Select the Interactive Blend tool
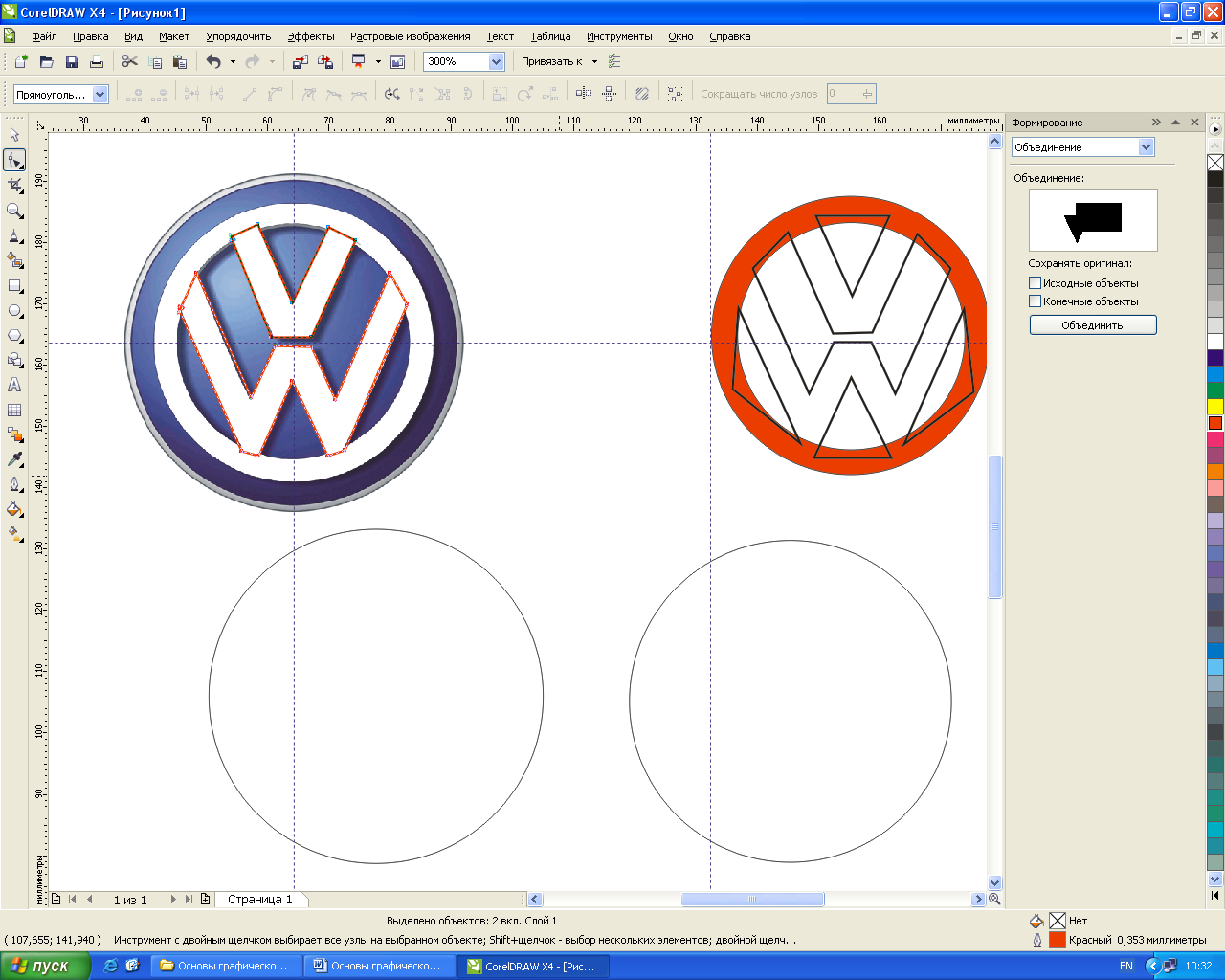 pyautogui.click(x=14, y=434)
